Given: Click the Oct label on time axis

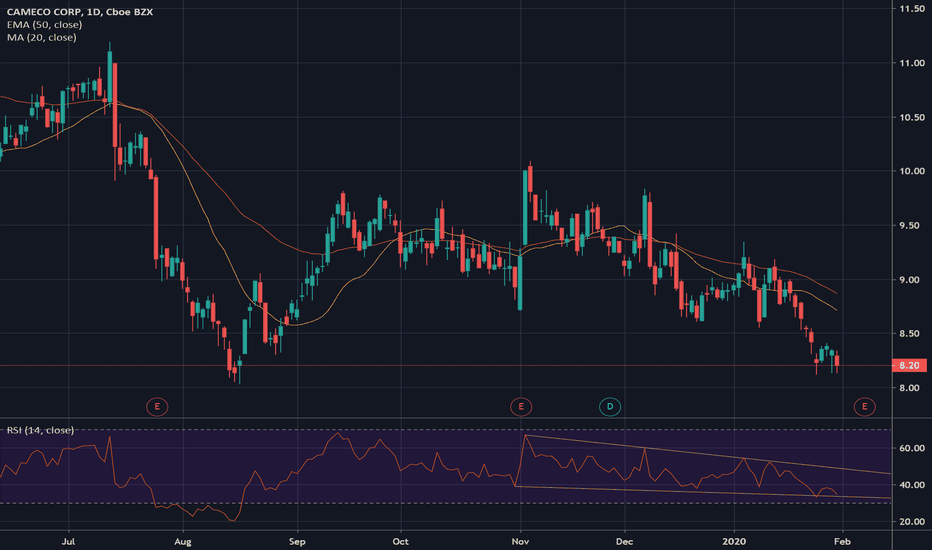Looking at the screenshot, I should [401, 542].
